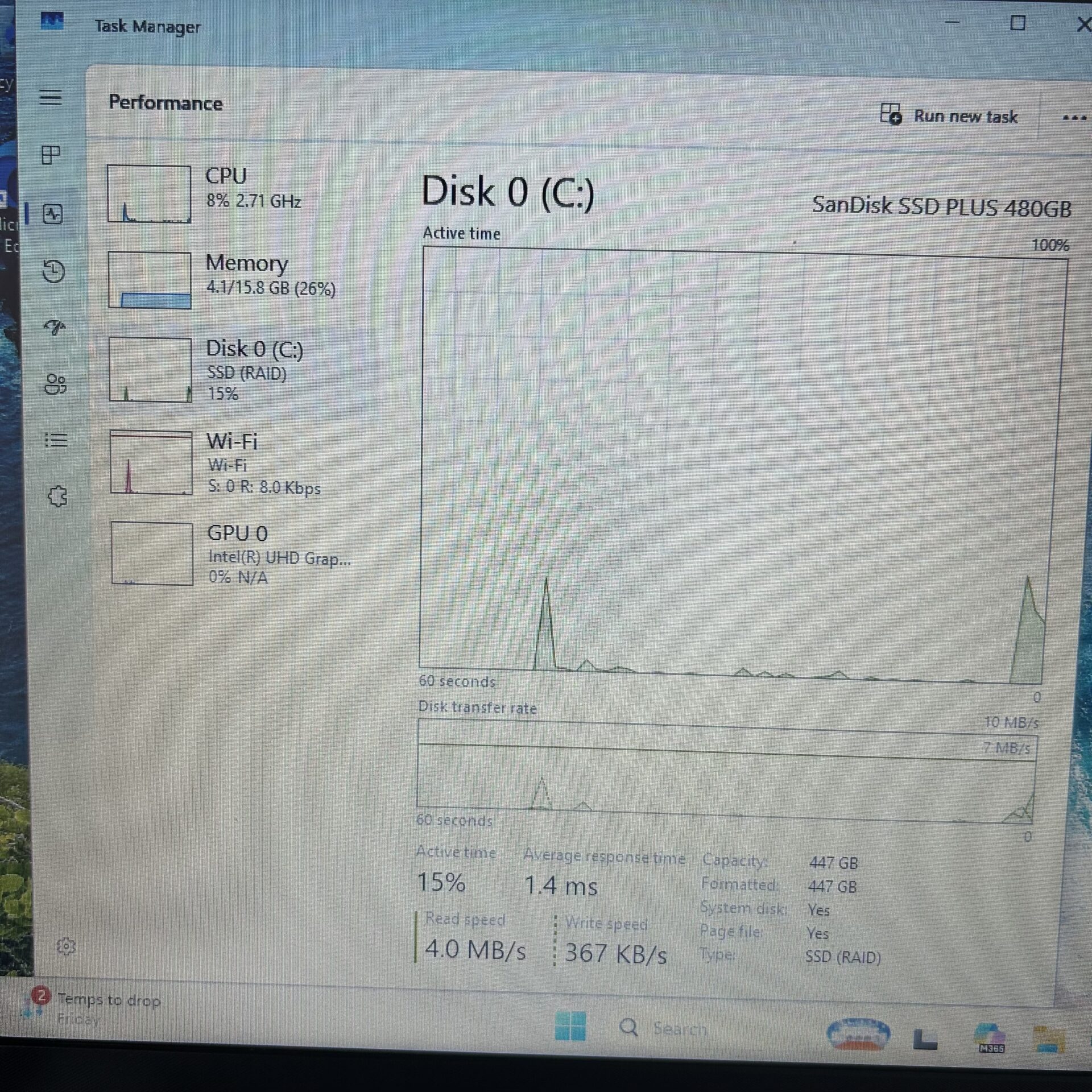The height and width of the screenshot is (1092, 1092).
Task: Click the Performance page heading
Action: pos(166,103)
